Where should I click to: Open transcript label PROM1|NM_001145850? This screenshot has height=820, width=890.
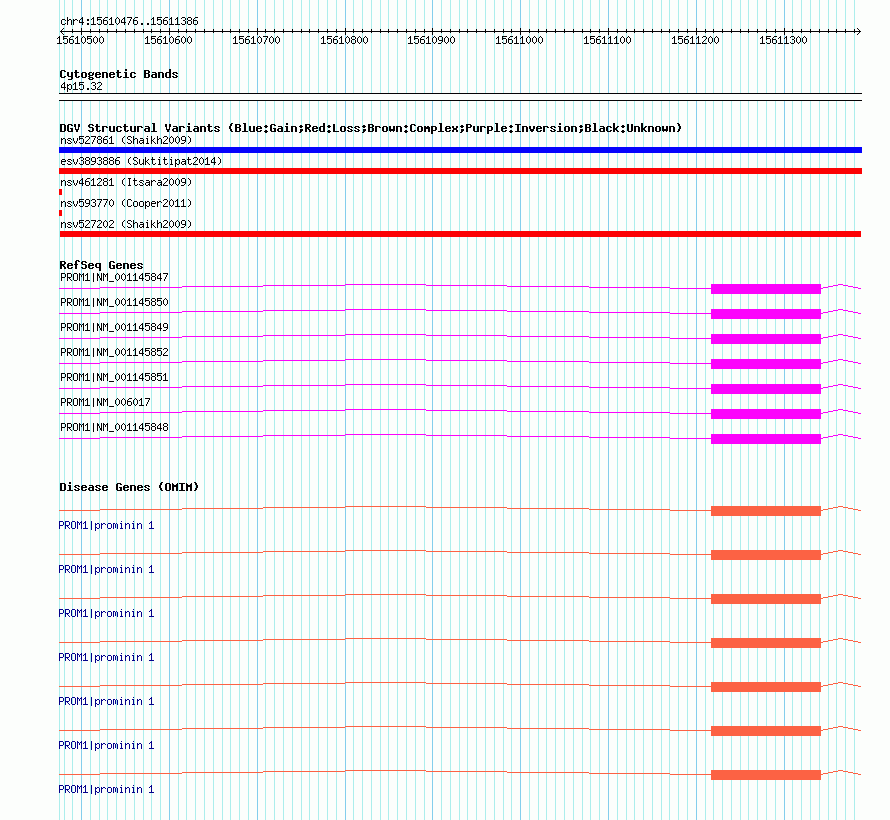[x=114, y=302]
